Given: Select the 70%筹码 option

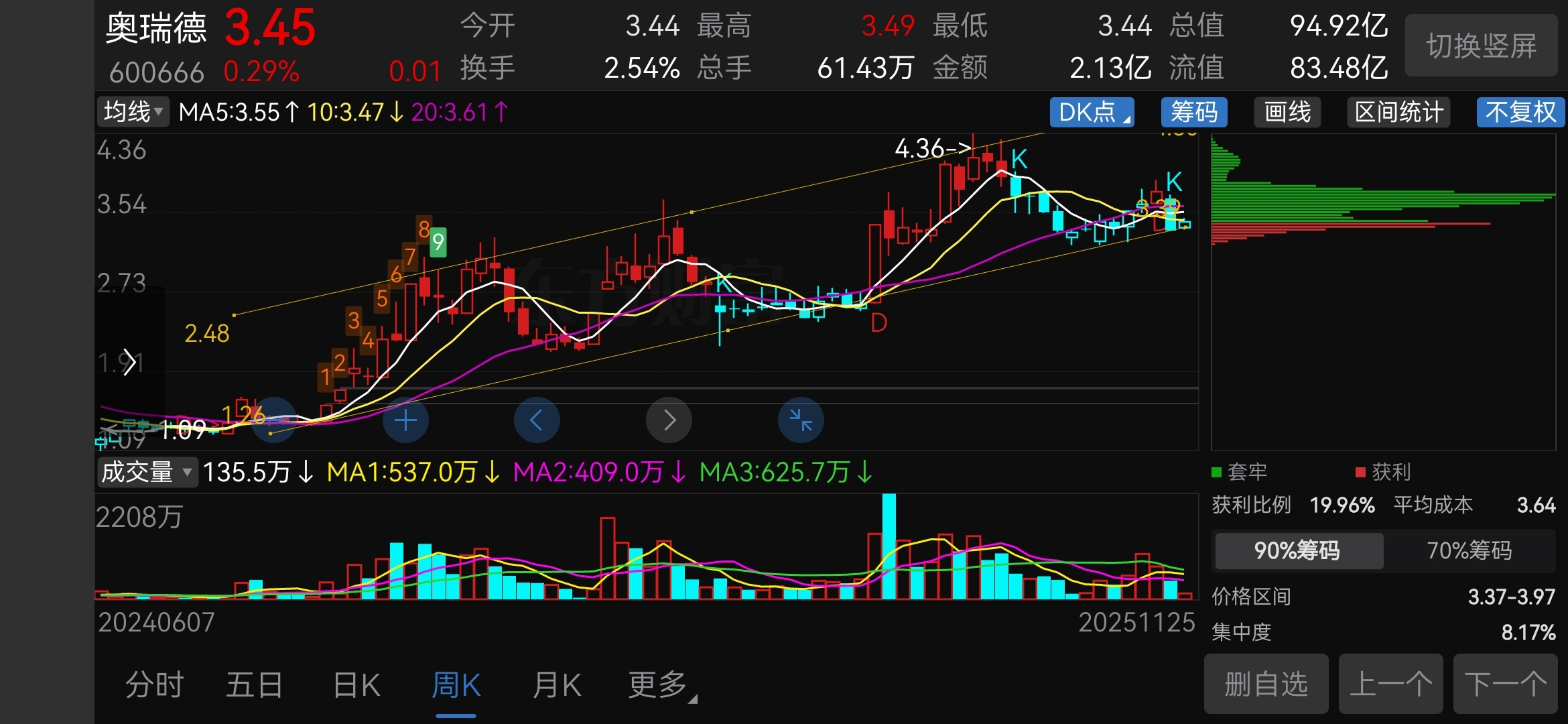Looking at the screenshot, I should [x=1469, y=550].
